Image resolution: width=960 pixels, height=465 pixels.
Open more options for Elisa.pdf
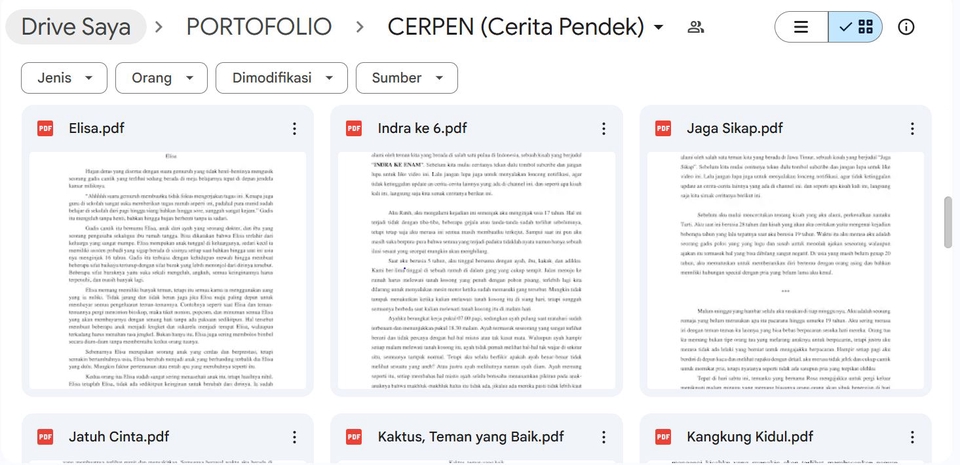[294, 129]
